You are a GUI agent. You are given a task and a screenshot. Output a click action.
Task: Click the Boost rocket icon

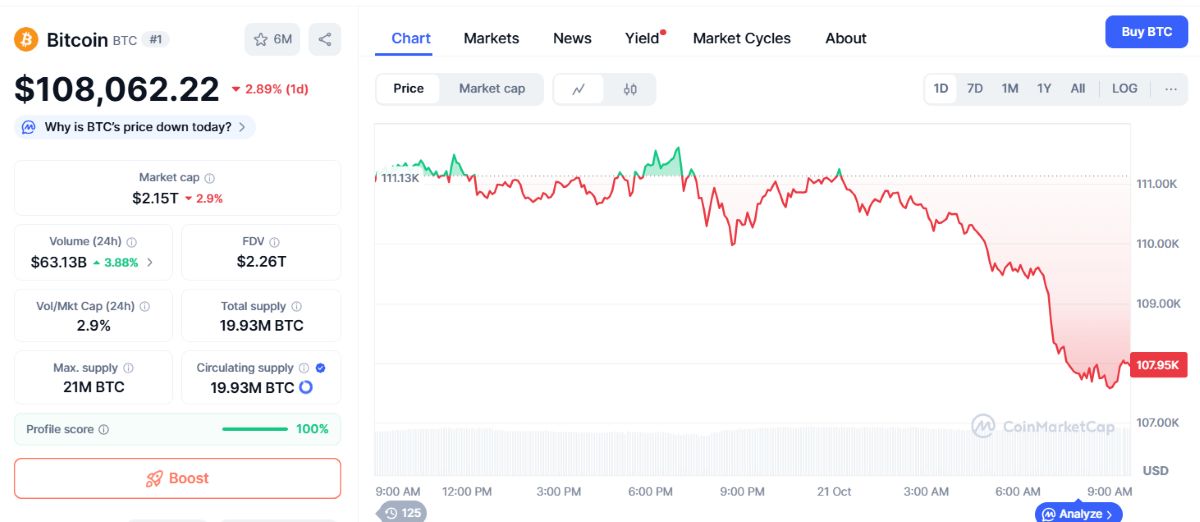154,478
